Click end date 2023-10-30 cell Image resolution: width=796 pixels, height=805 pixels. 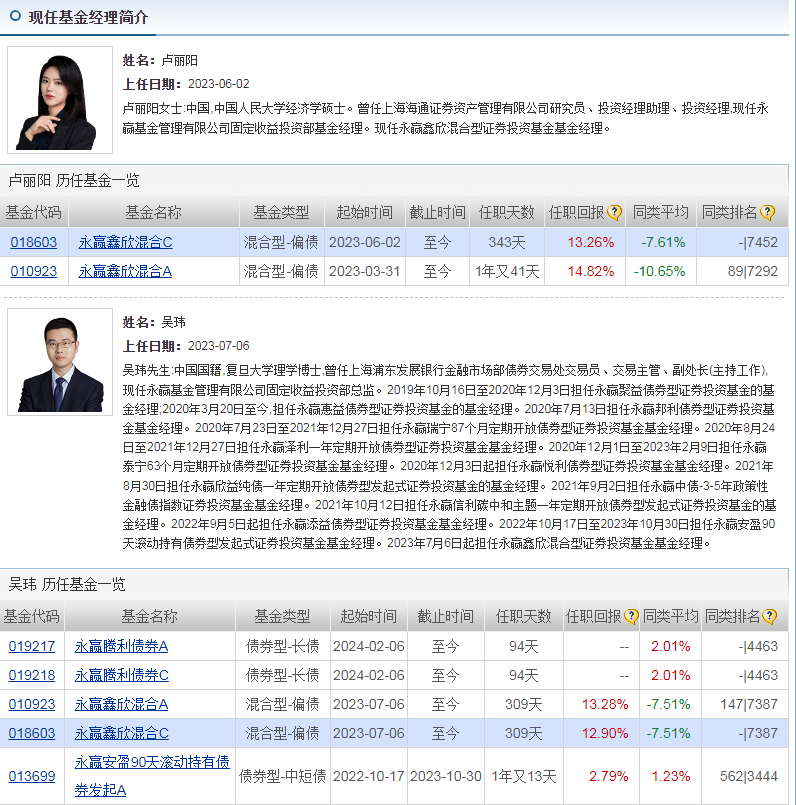tap(446, 776)
